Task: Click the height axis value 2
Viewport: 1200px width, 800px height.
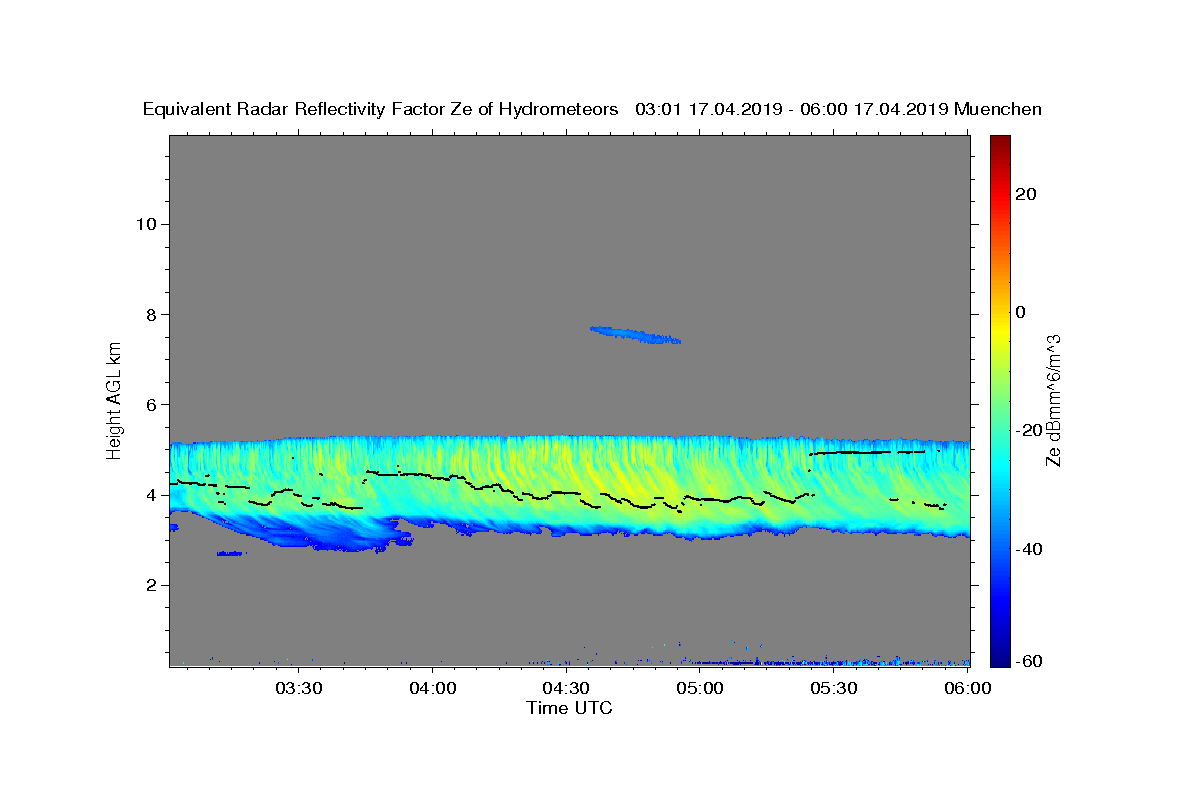Action: click(x=149, y=586)
